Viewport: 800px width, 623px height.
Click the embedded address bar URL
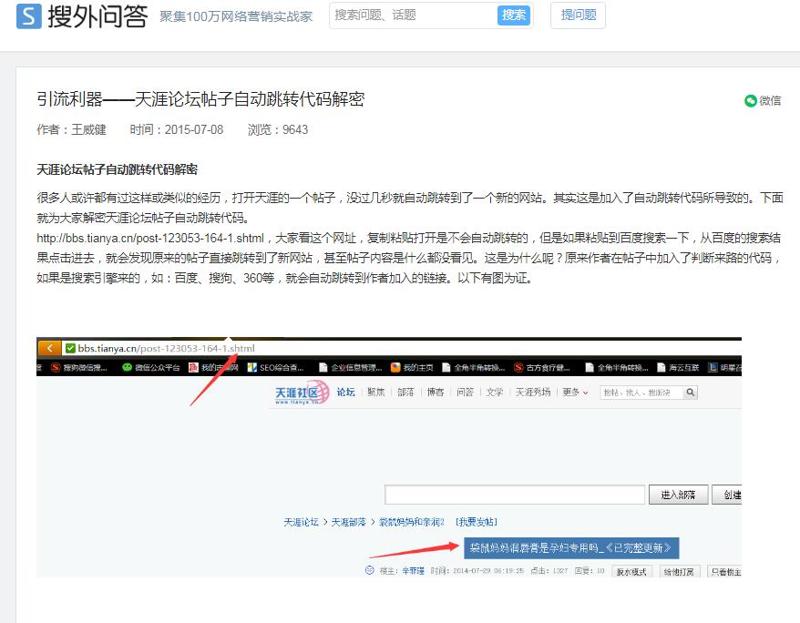(166, 348)
